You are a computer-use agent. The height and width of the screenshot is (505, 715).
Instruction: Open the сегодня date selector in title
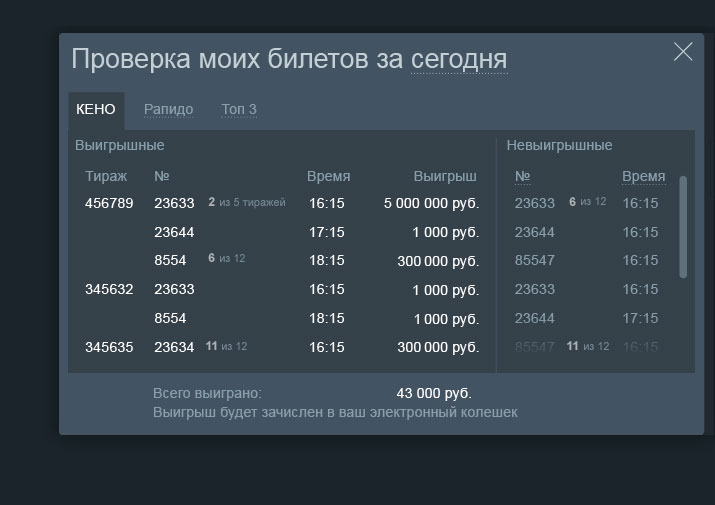coord(459,59)
